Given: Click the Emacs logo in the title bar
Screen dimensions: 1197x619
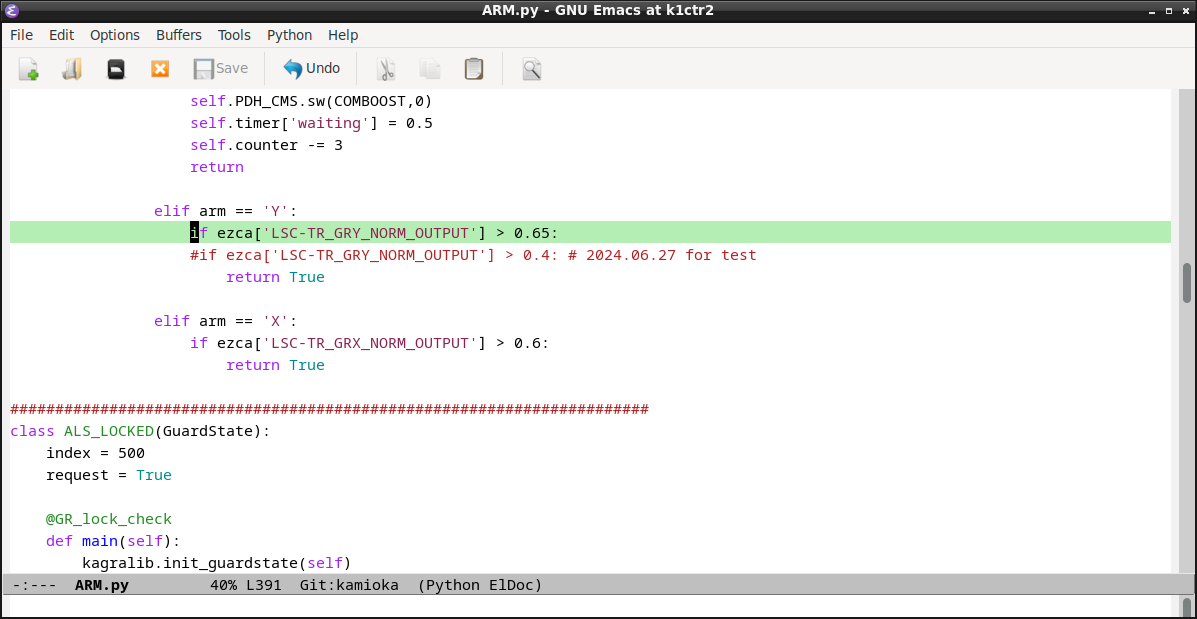Looking at the screenshot, I should pyautogui.click(x=12, y=11).
